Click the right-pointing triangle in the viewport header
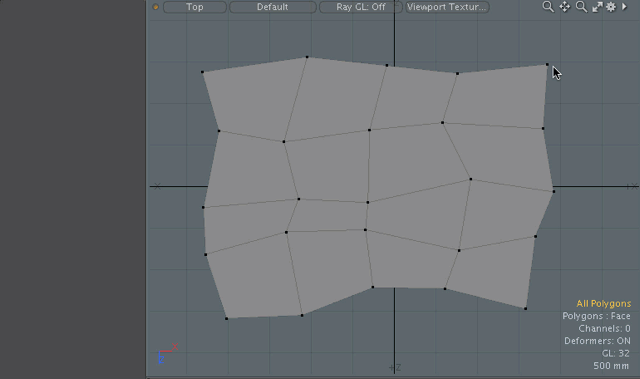Screen dimensions: 640x379 tap(624, 7)
